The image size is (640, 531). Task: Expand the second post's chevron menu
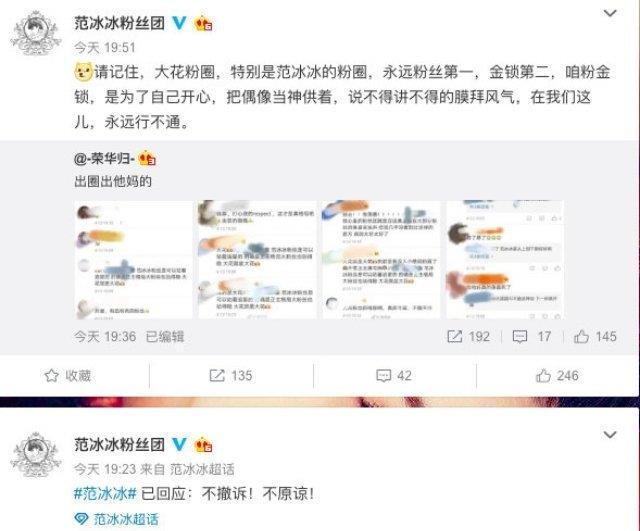(x=610, y=434)
